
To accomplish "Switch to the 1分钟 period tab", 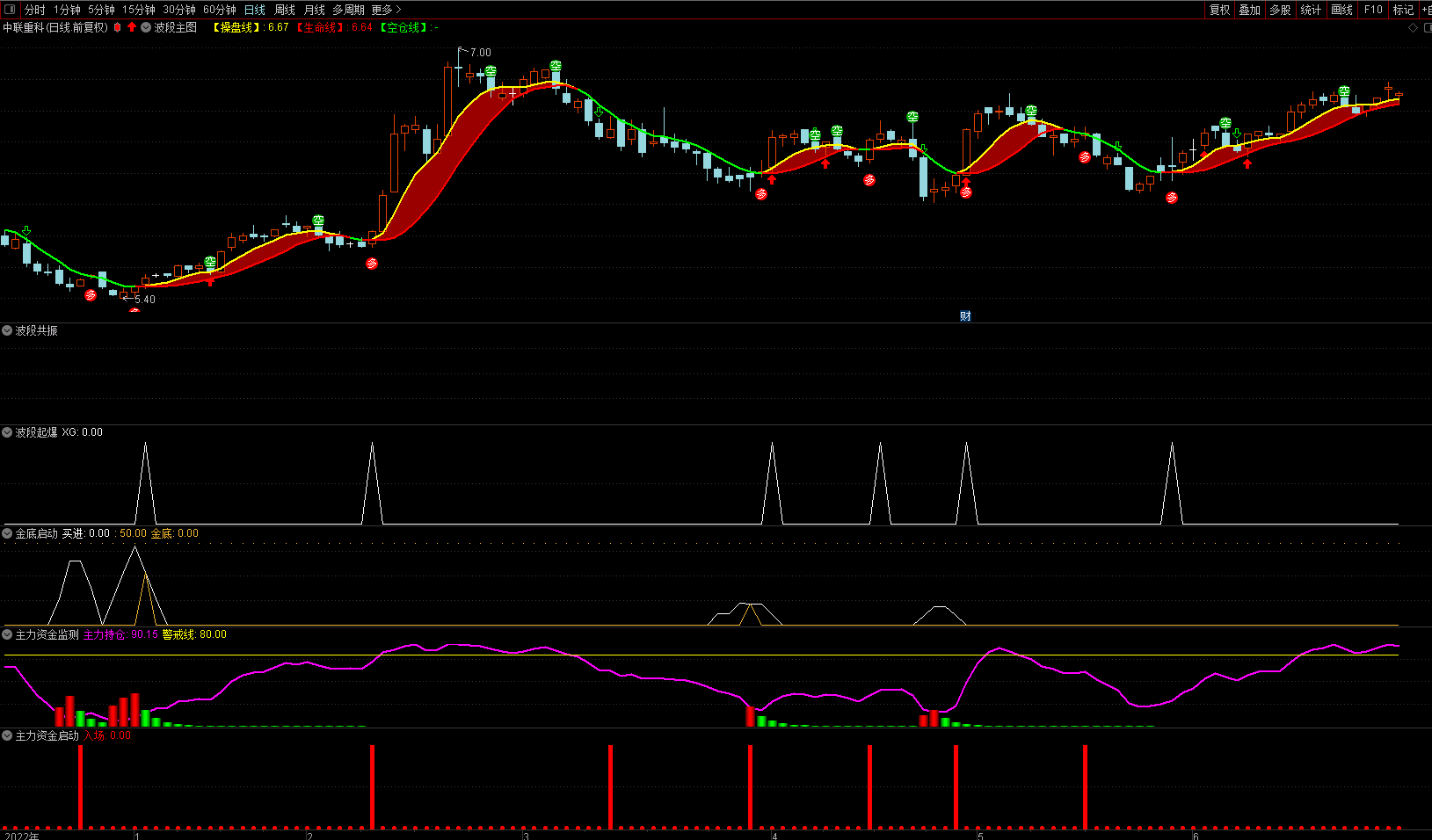I will pos(67,10).
